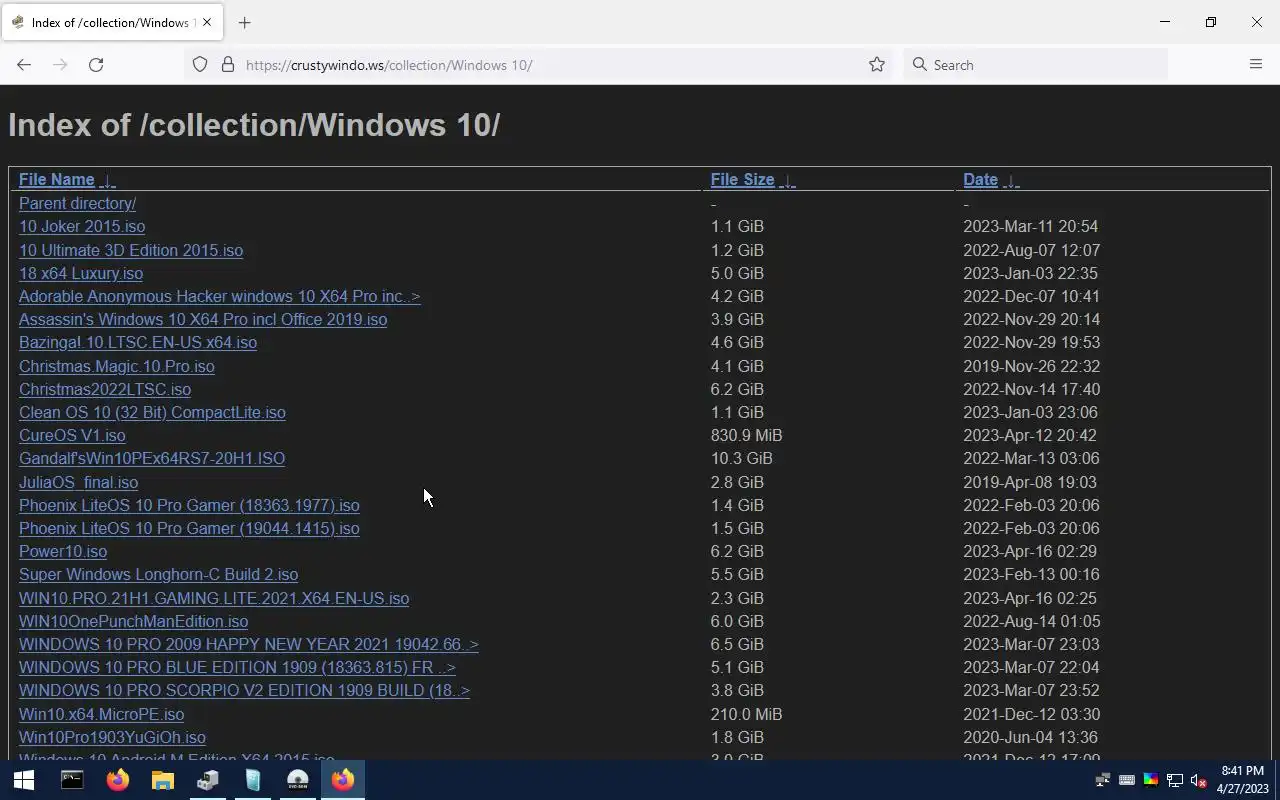Open the Windows Start menu
Viewport: 1280px width, 800px height.
(x=24, y=780)
